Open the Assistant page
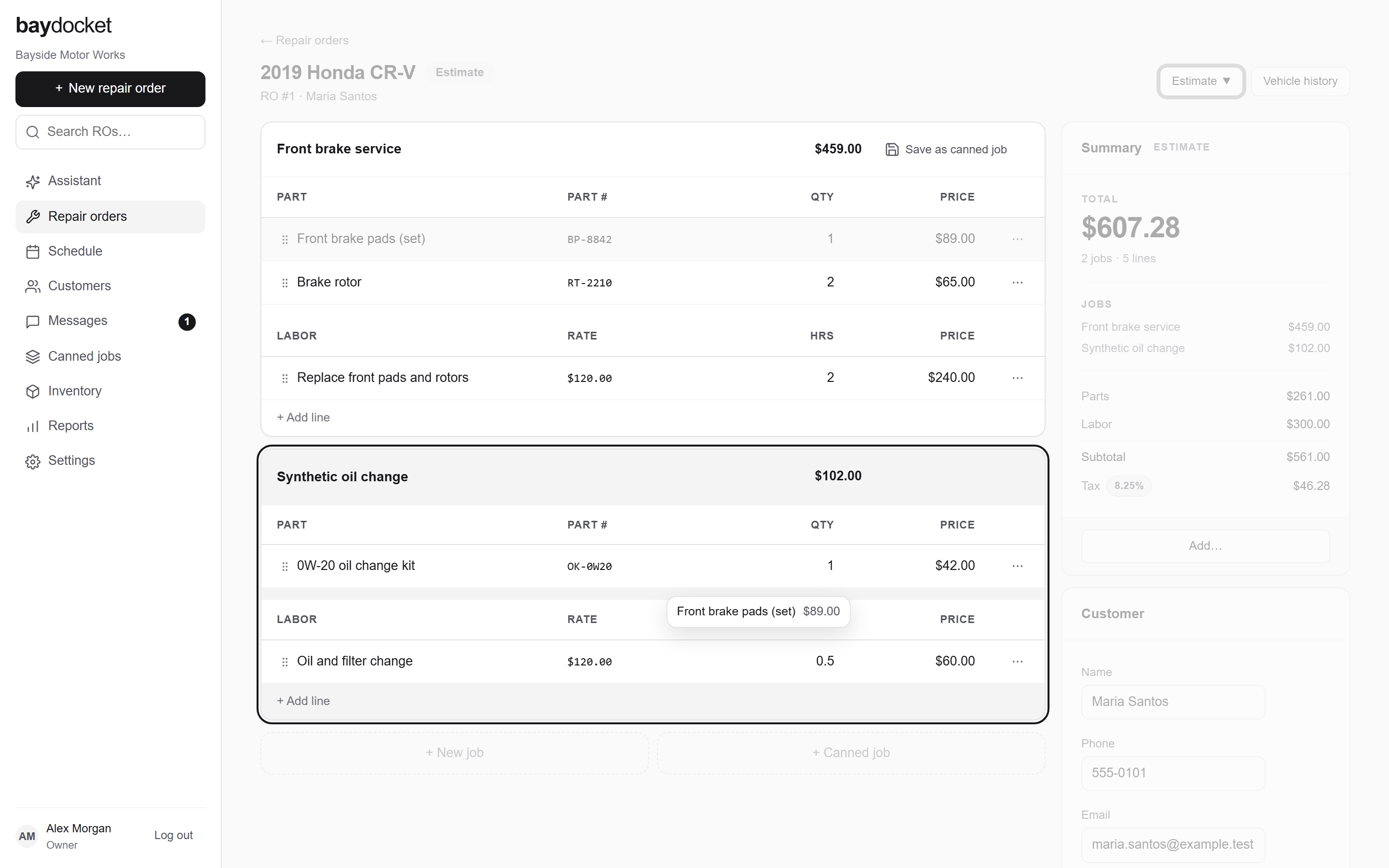The image size is (1389, 868). pyautogui.click(x=110, y=181)
